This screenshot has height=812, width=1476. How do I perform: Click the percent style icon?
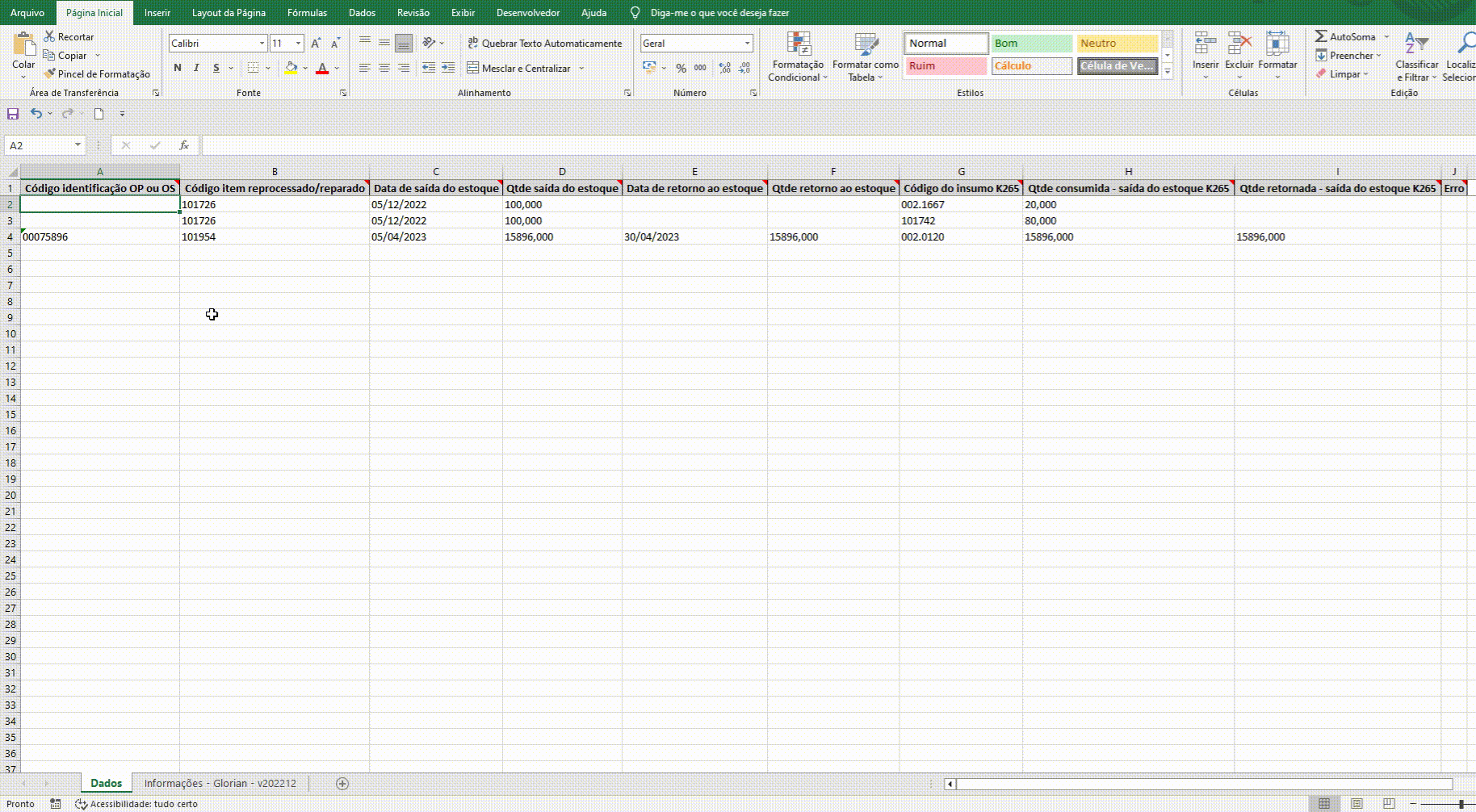pyautogui.click(x=681, y=69)
